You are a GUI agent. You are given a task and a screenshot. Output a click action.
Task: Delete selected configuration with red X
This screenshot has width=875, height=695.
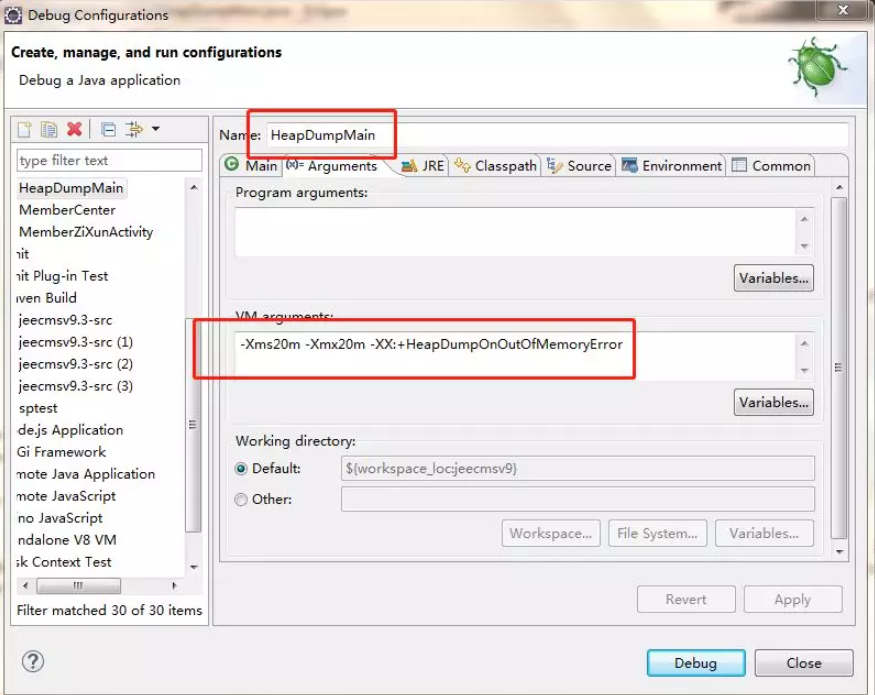pyautogui.click(x=74, y=130)
